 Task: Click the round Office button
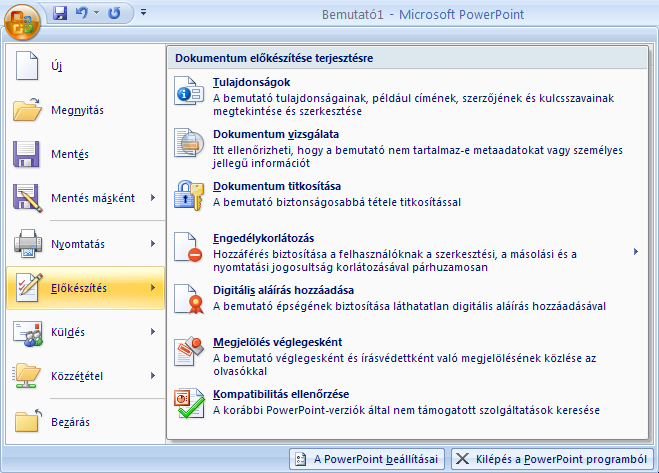click(22, 22)
